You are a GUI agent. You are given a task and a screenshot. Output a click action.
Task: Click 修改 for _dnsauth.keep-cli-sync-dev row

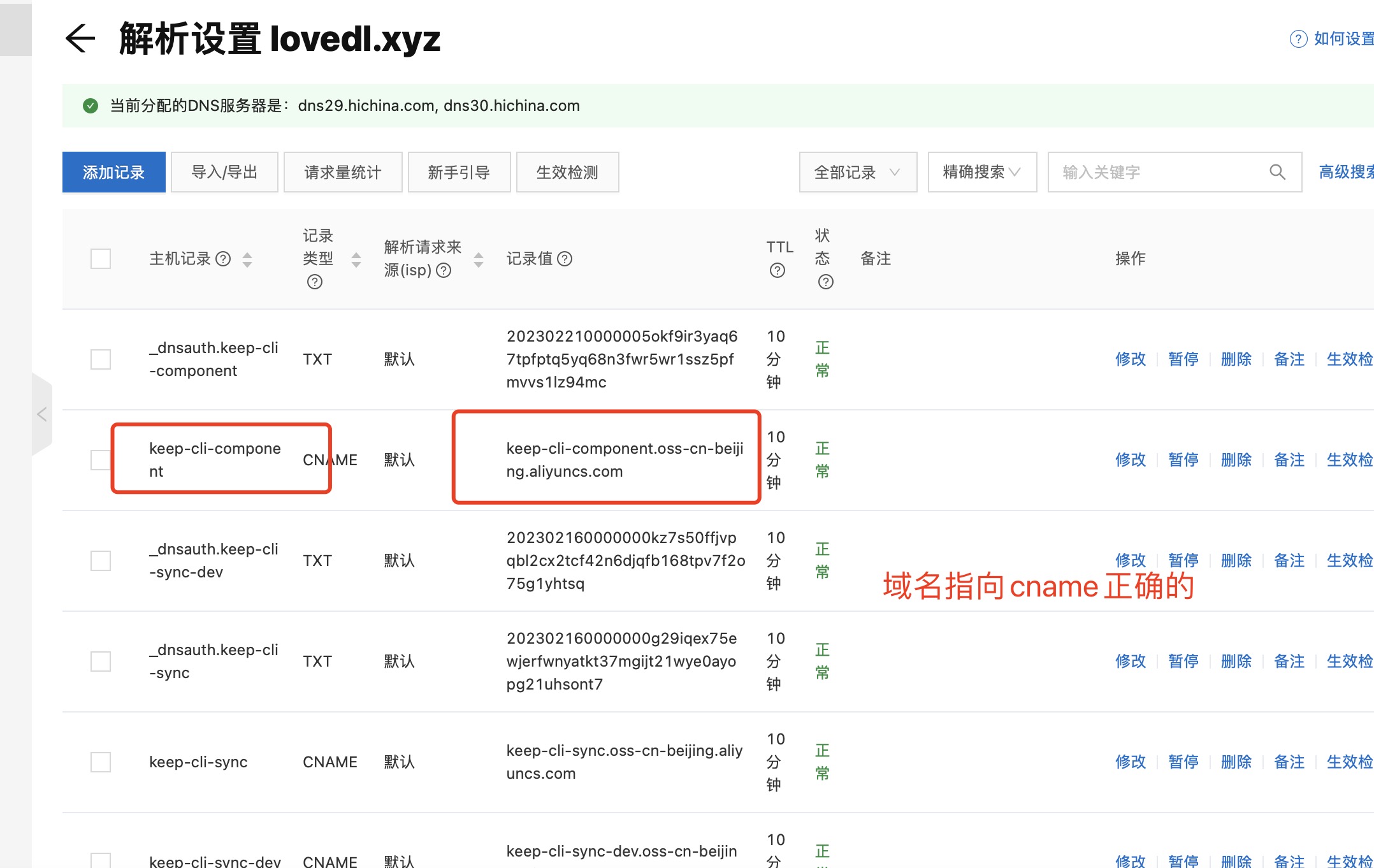click(1131, 561)
